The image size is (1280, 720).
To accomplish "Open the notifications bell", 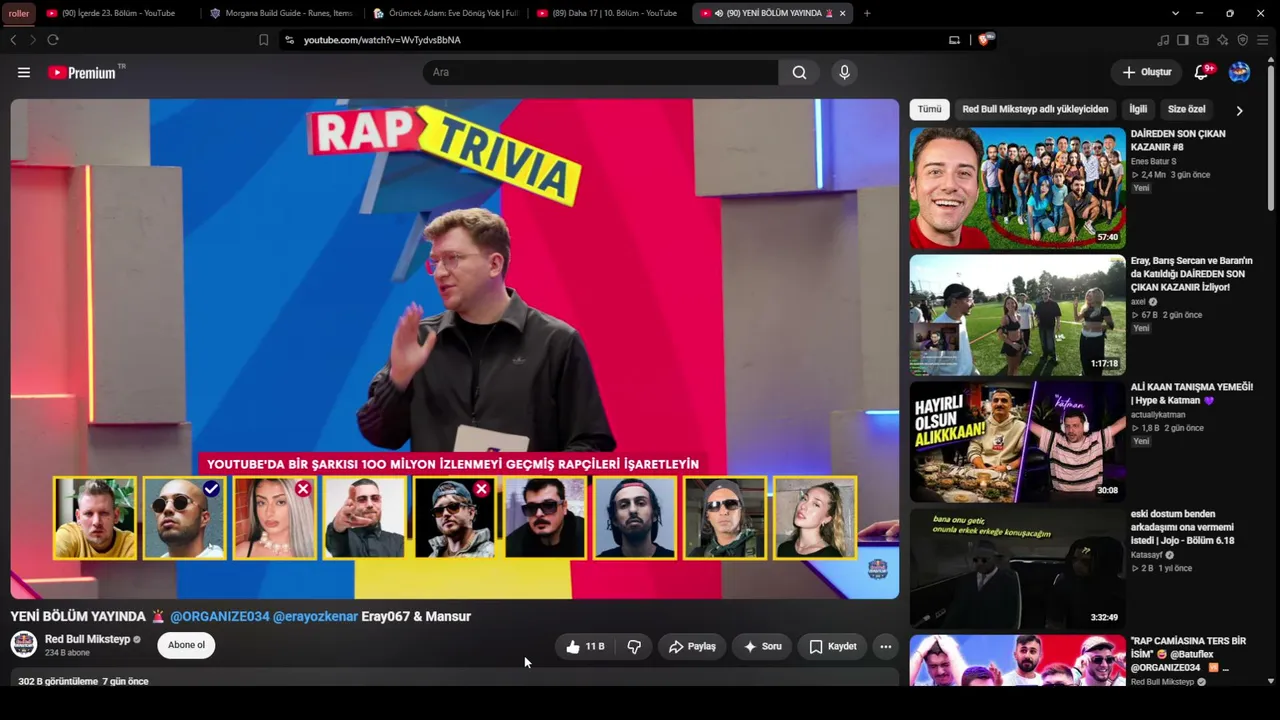I will tap(1203, 72).
